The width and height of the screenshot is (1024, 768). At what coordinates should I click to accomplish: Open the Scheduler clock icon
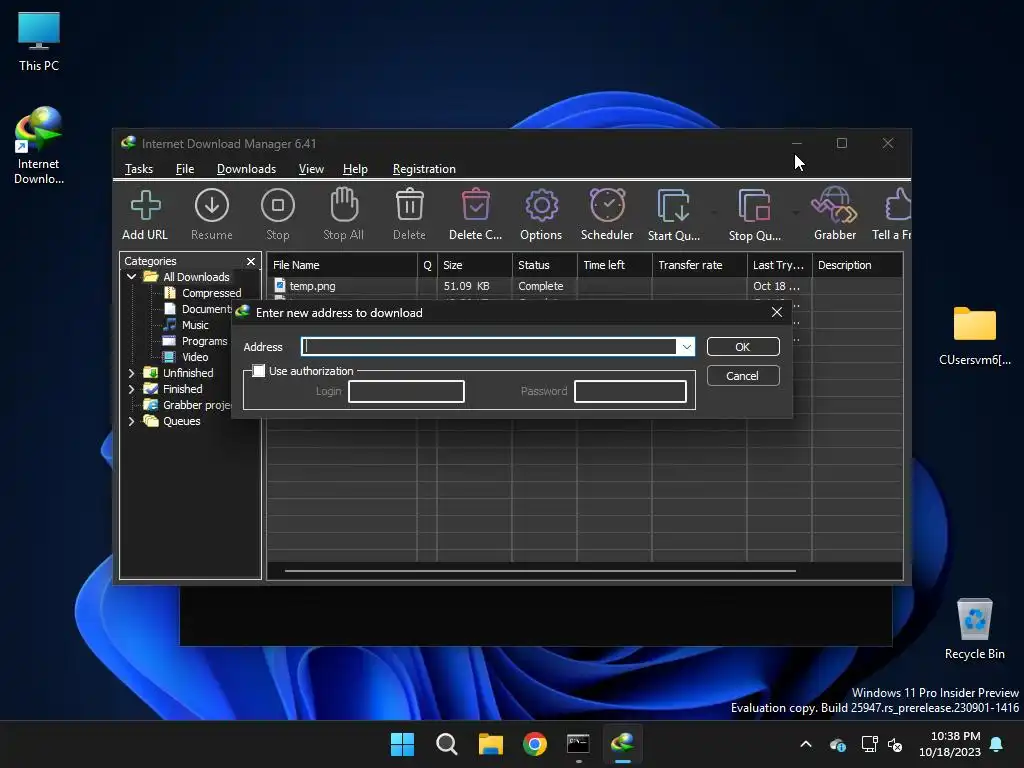coord(607,206)
